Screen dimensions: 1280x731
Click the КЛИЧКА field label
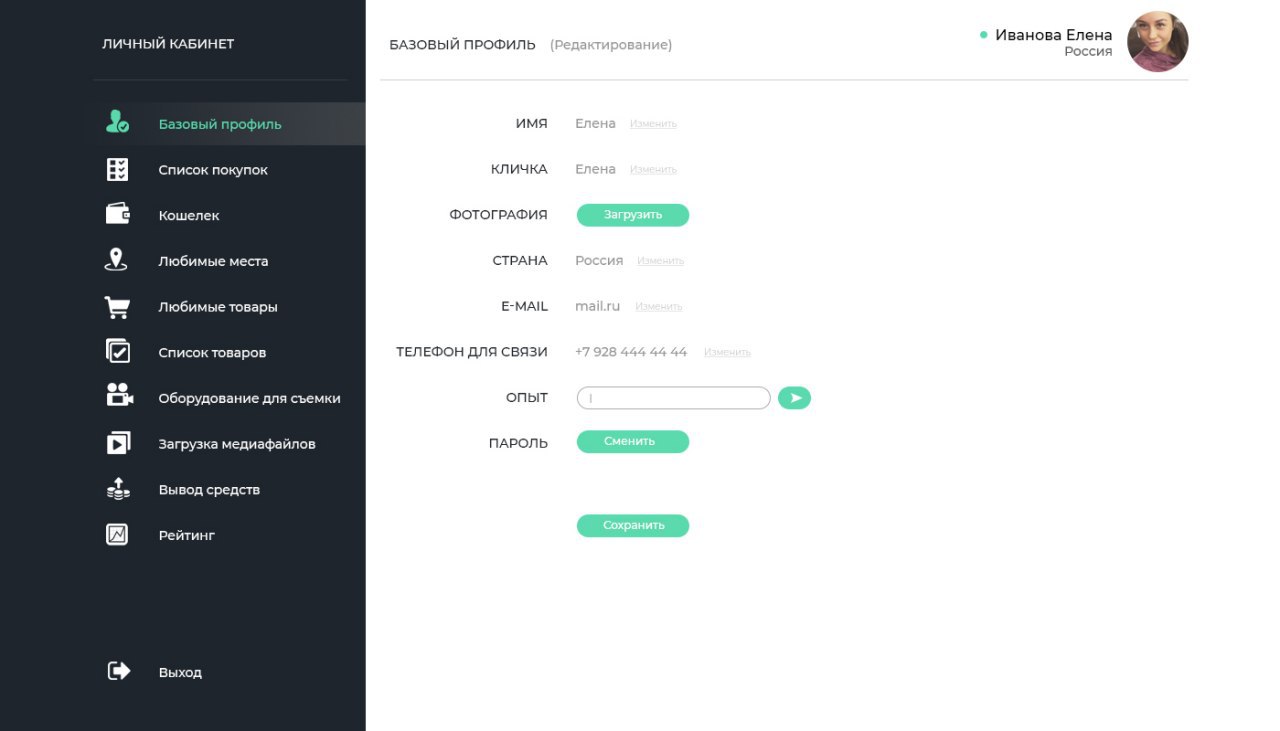(x=519, y=169)
